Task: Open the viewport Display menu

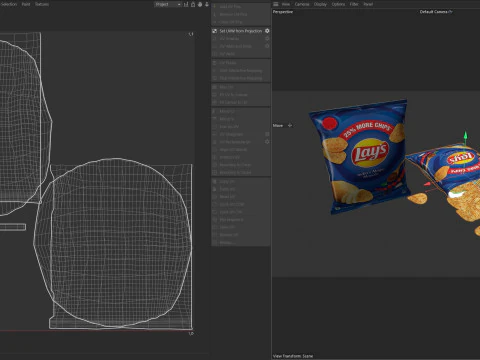Action: point(320,4)
